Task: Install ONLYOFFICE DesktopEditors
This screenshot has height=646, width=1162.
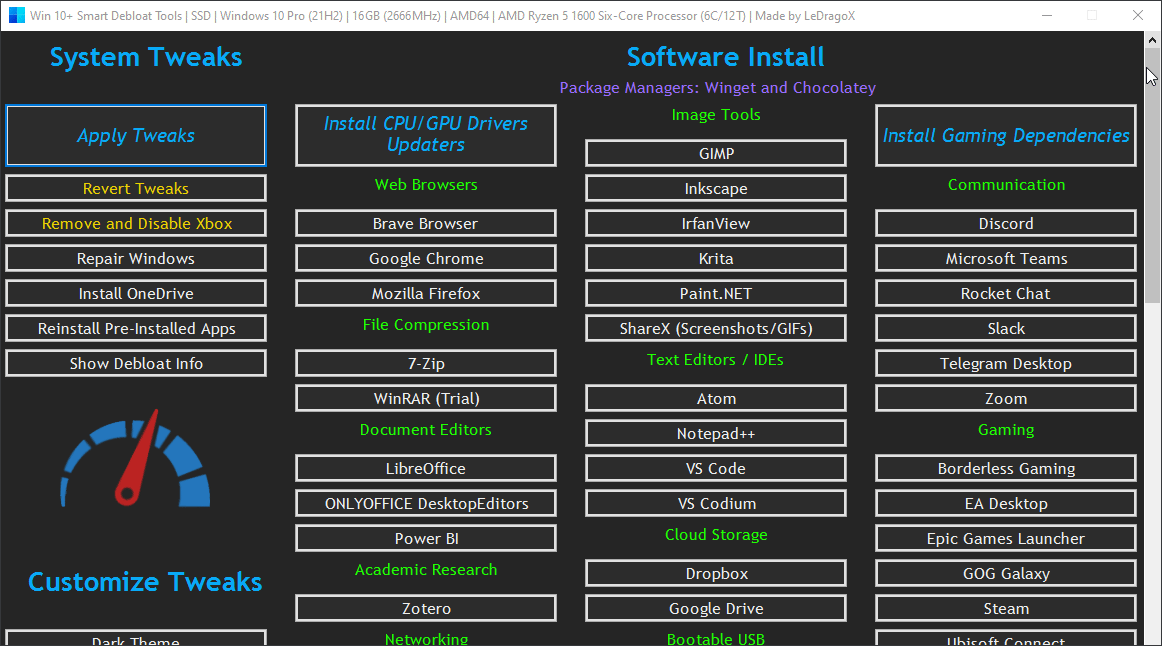Action: coord(426,503)
